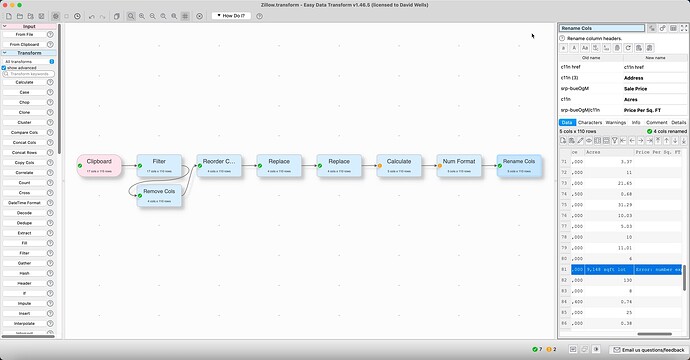Select the Remove Cols node
The height and width of the screenshot is (360, 690).
point(159,195)
